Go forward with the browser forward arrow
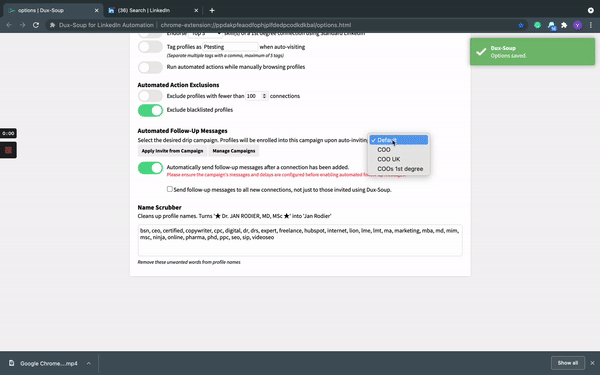The image size is (600, 375). [x=22, y=25]
